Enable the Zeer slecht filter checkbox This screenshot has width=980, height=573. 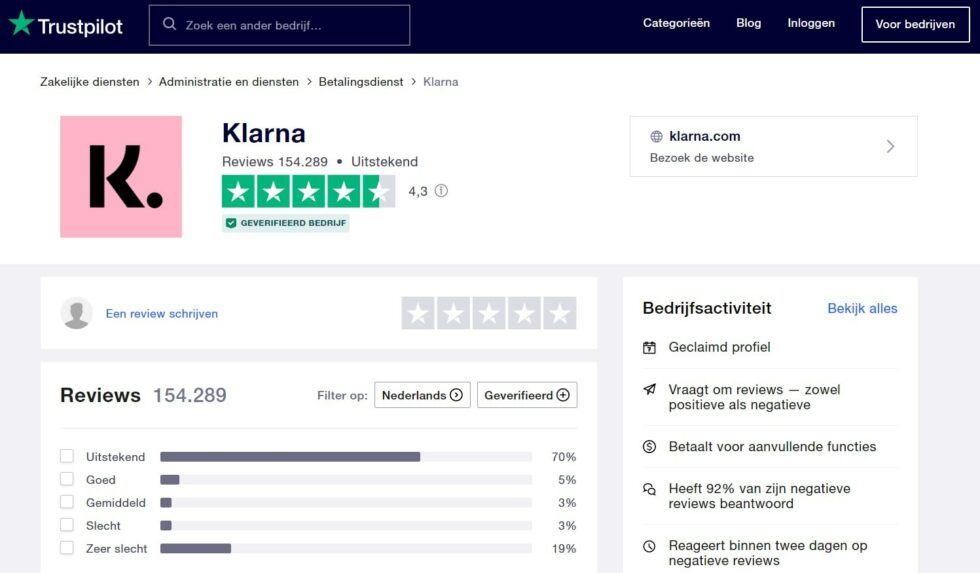tap(67, 548)
